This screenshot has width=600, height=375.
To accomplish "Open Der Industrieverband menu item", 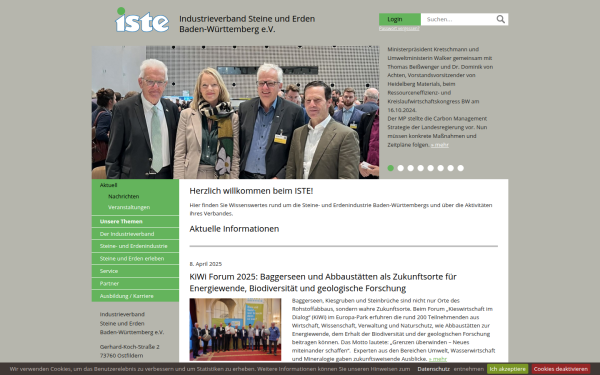I will pyautogui.click(x=135, y=234).
